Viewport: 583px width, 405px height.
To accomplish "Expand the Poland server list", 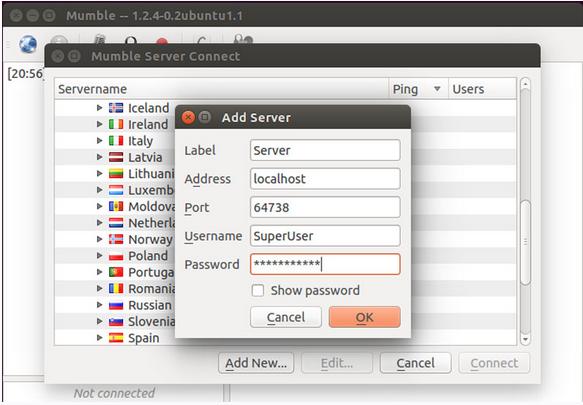I will [99, 255].
